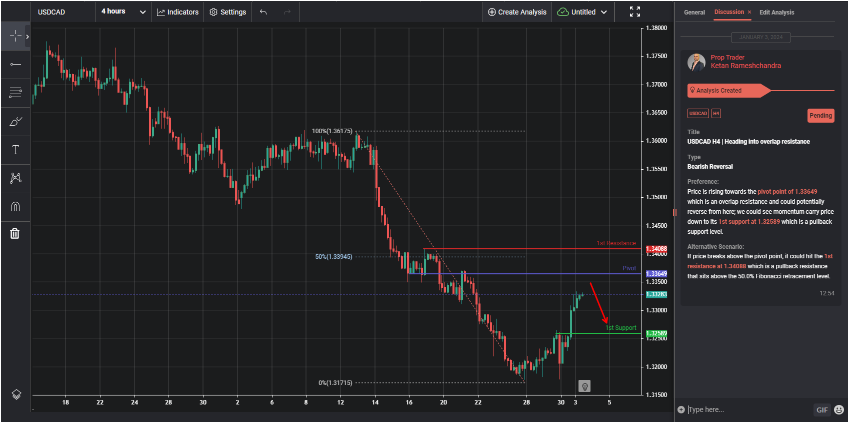Click the Pending status button
The height and width of the screenshot is (422, 848).
[820, 116]
